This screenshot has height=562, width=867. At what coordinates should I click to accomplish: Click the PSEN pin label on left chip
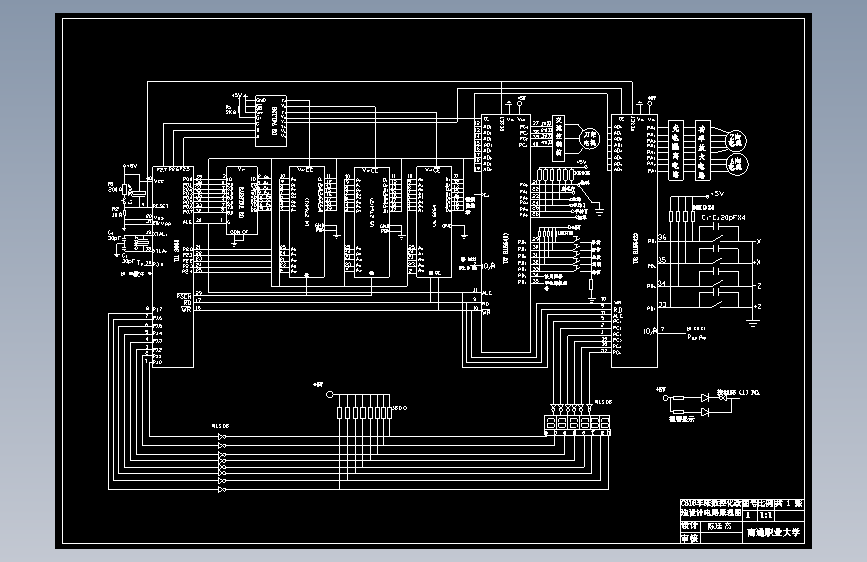pos(184,296)
